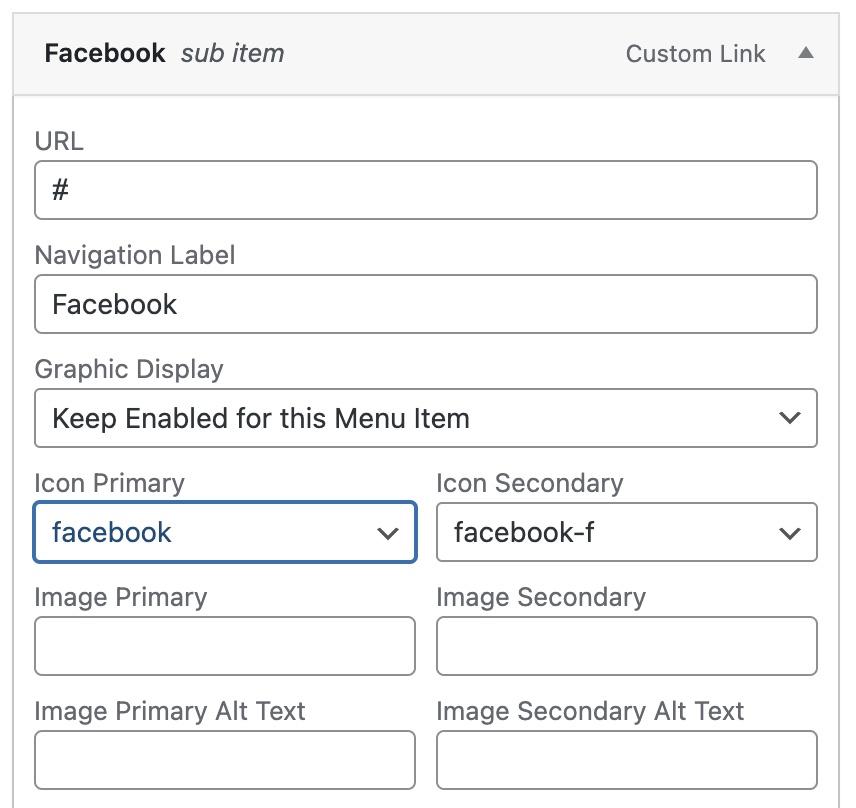The image size is (856, 808).
Task: Click the Image Primary Alt Text caption
Action: point(170,711)
